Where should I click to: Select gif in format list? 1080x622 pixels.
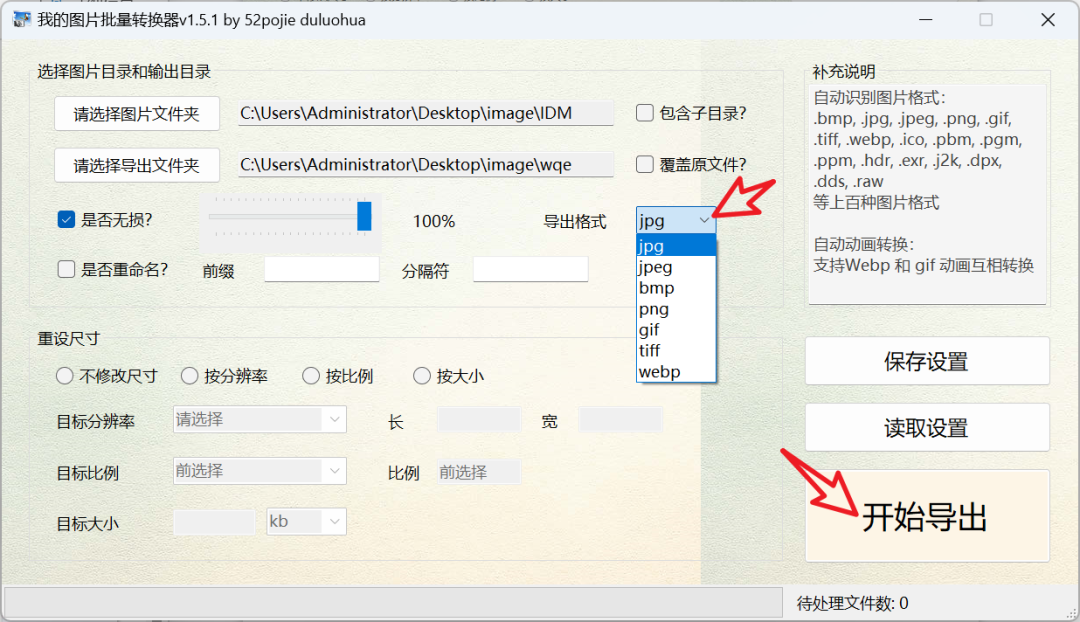click(676, 330)
